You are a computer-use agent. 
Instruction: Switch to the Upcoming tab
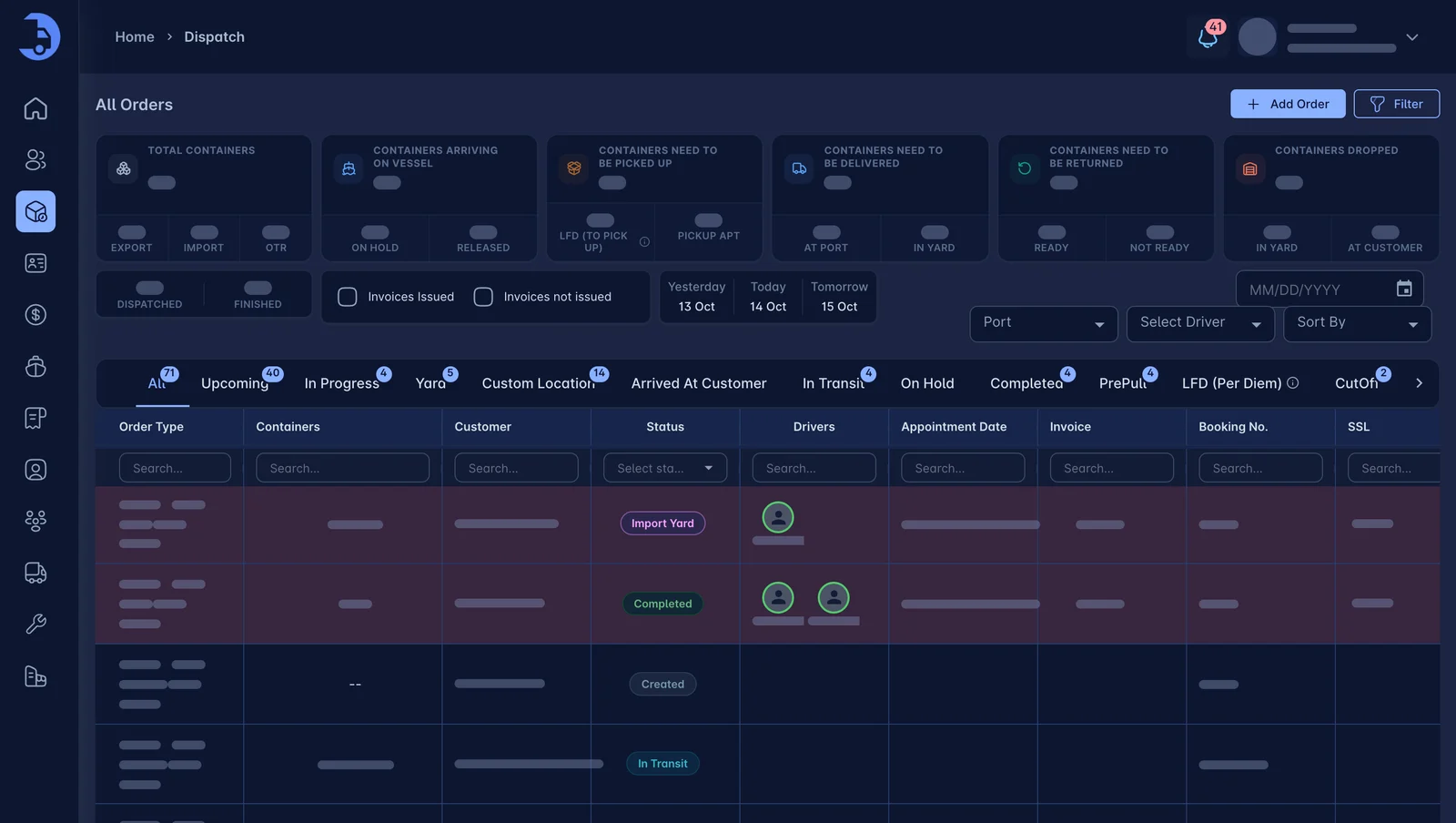tap(235, 383)
